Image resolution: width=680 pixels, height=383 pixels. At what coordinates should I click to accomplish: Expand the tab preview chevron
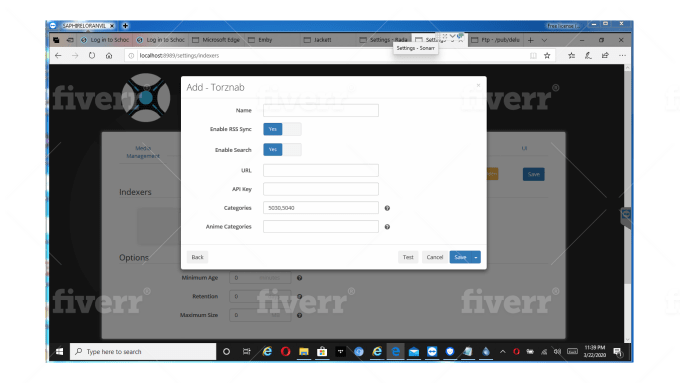tap(544, 40)
